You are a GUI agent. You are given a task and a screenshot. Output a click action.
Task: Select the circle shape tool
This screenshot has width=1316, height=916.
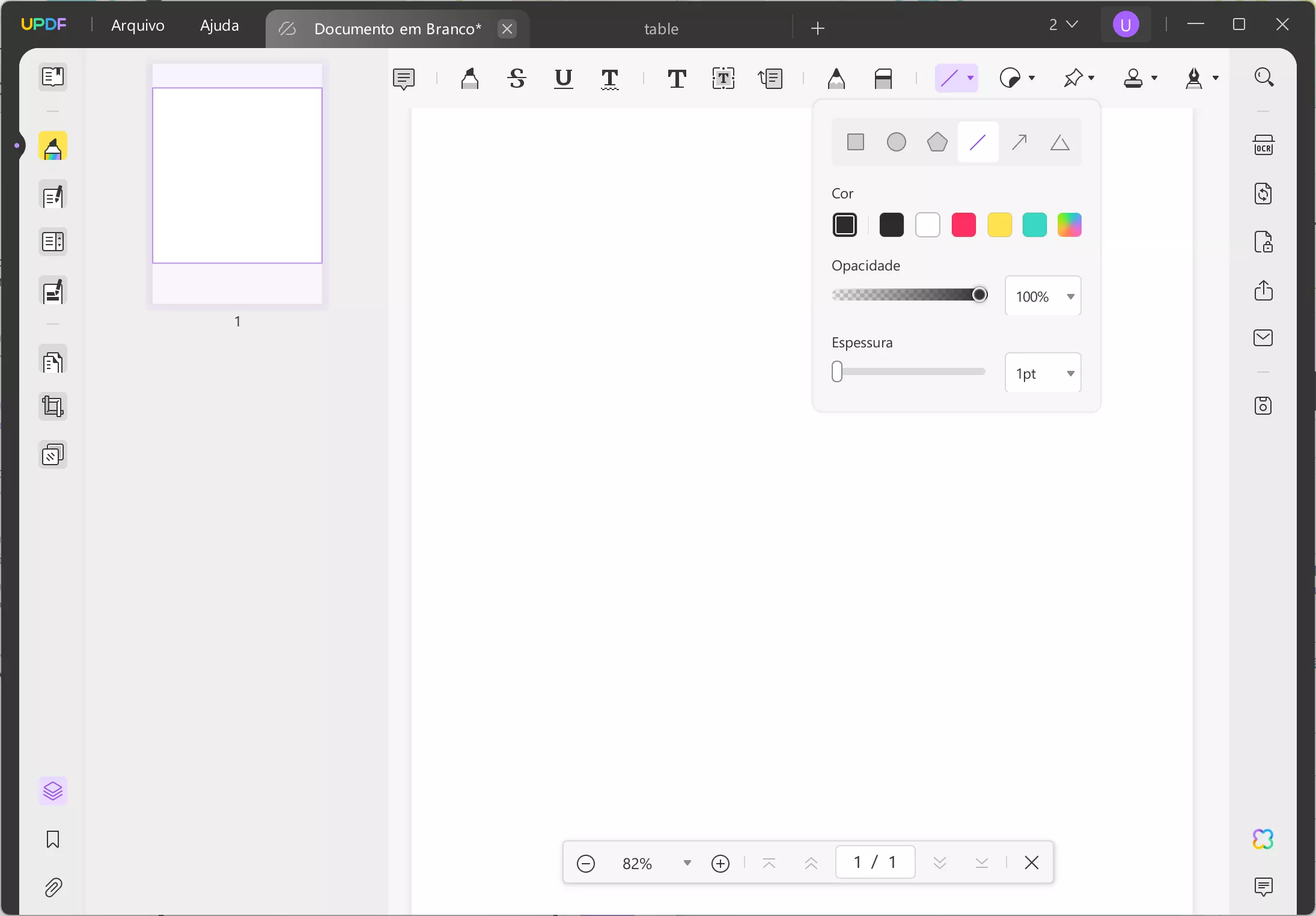pos(898,142)
